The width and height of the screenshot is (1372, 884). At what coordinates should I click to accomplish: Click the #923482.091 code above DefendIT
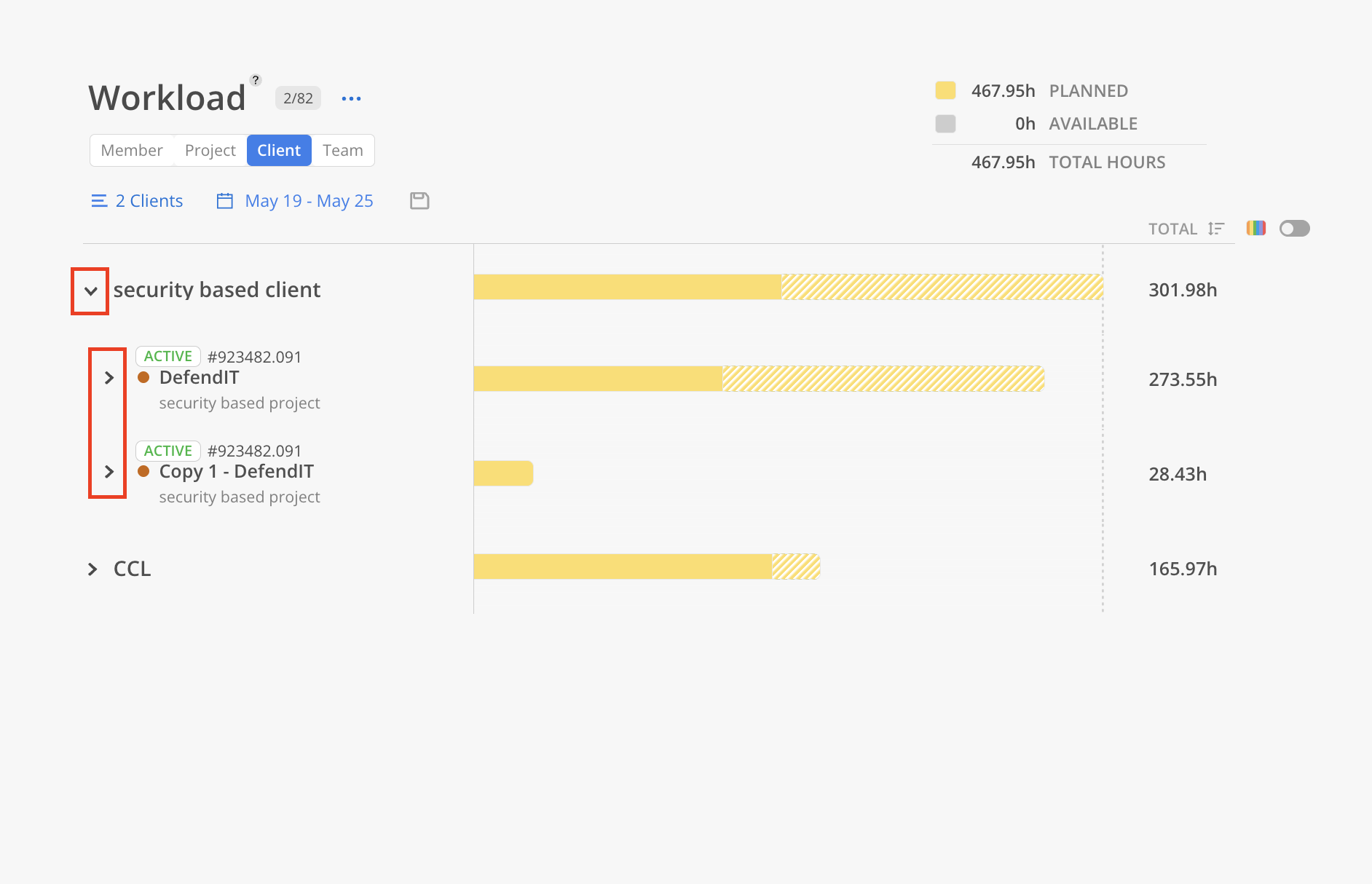pyautogui.click(x=254, y=357)
